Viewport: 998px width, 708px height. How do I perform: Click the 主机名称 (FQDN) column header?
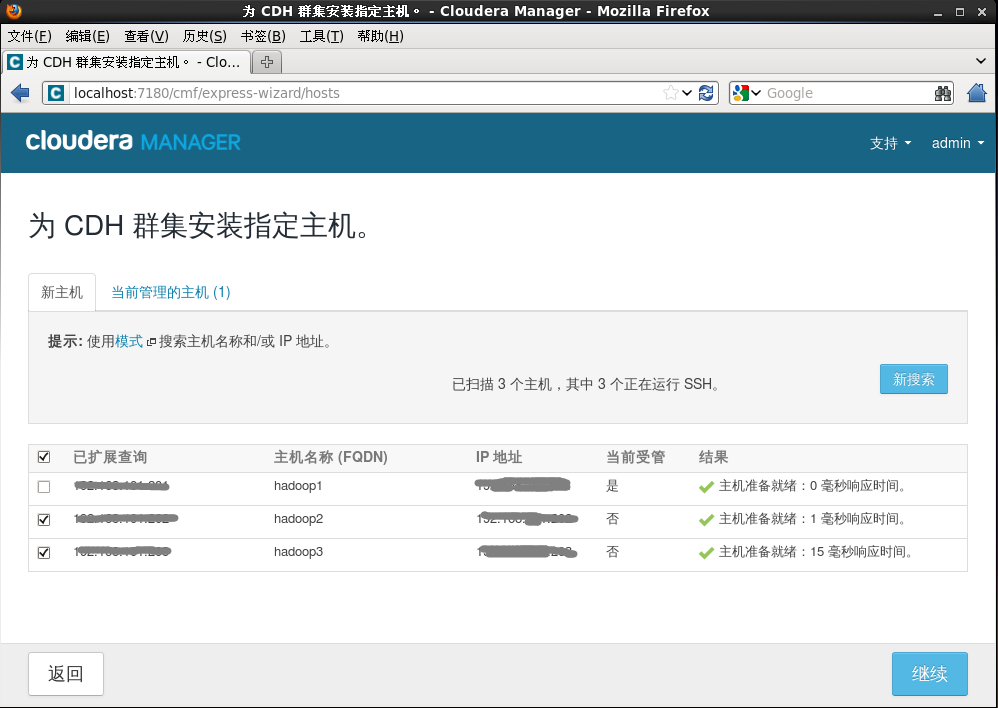point(331,457)
